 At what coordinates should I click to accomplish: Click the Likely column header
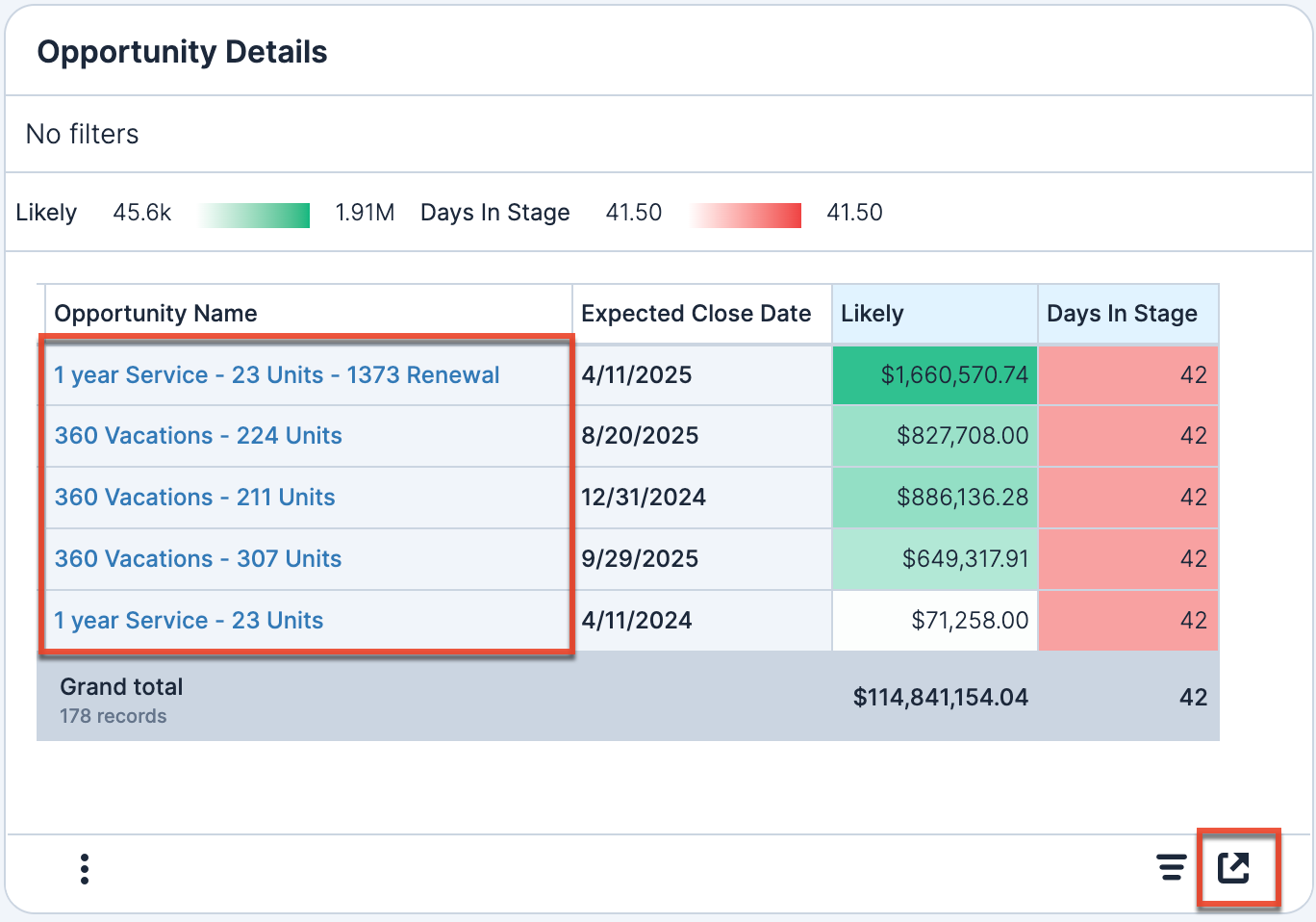pos(873,314)
